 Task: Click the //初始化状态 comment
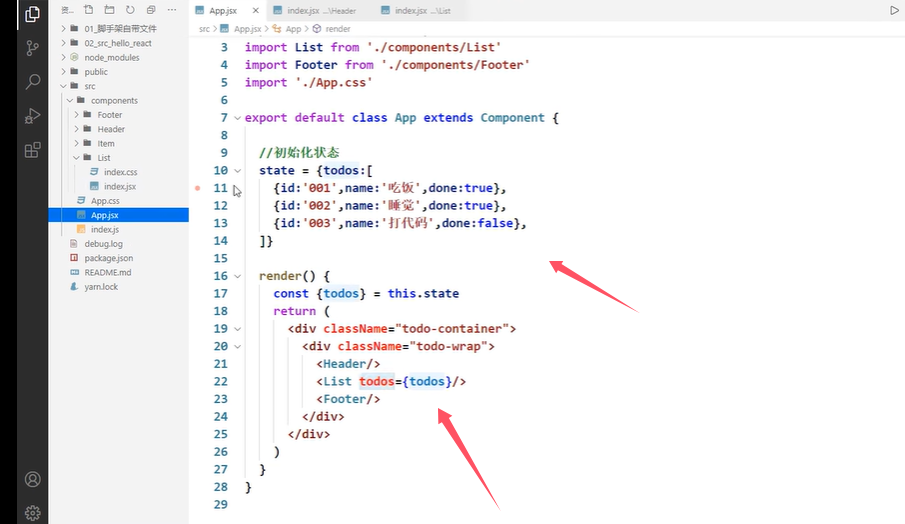click(299, 153)
